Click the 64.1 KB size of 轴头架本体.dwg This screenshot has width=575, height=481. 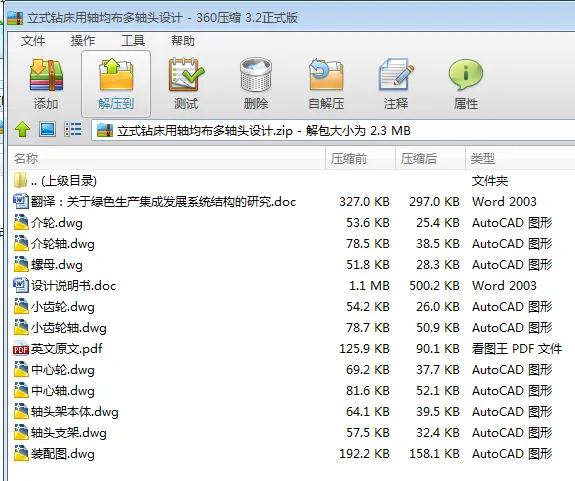368,412
